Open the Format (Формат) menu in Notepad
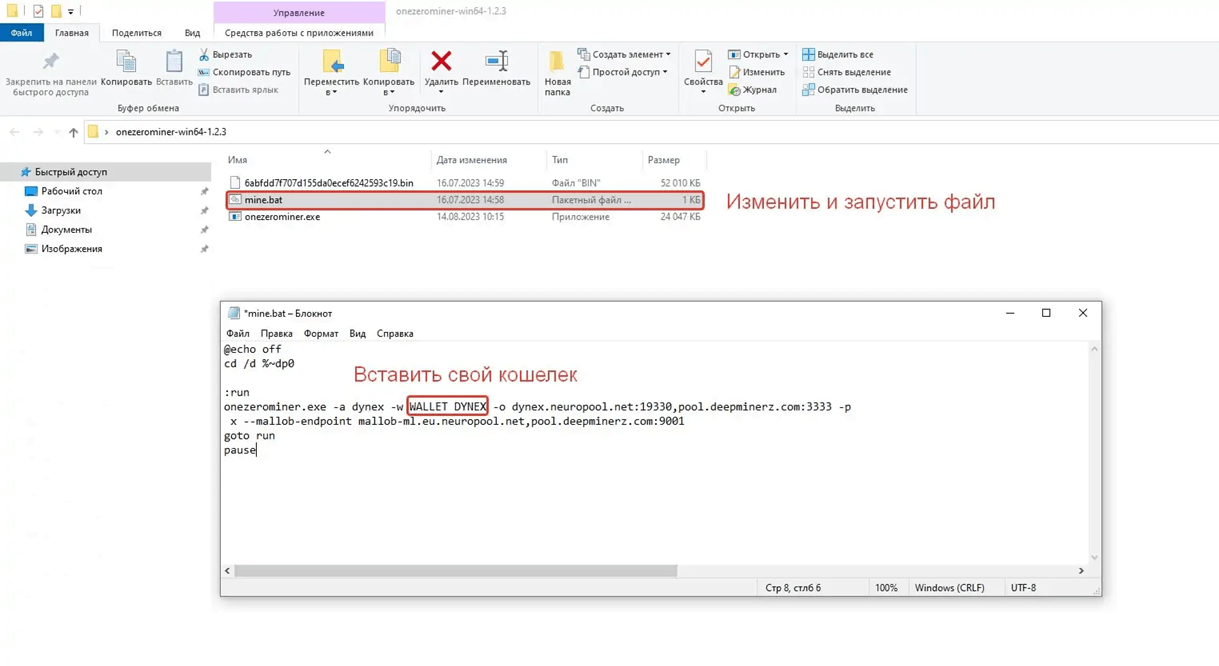This screenshot has width=1219, height=666. 321,334
